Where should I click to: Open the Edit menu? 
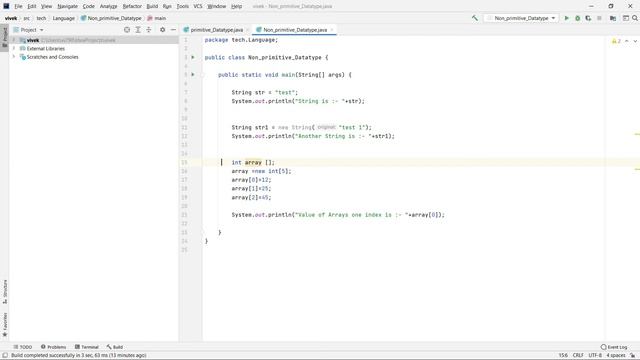[32, 6]
